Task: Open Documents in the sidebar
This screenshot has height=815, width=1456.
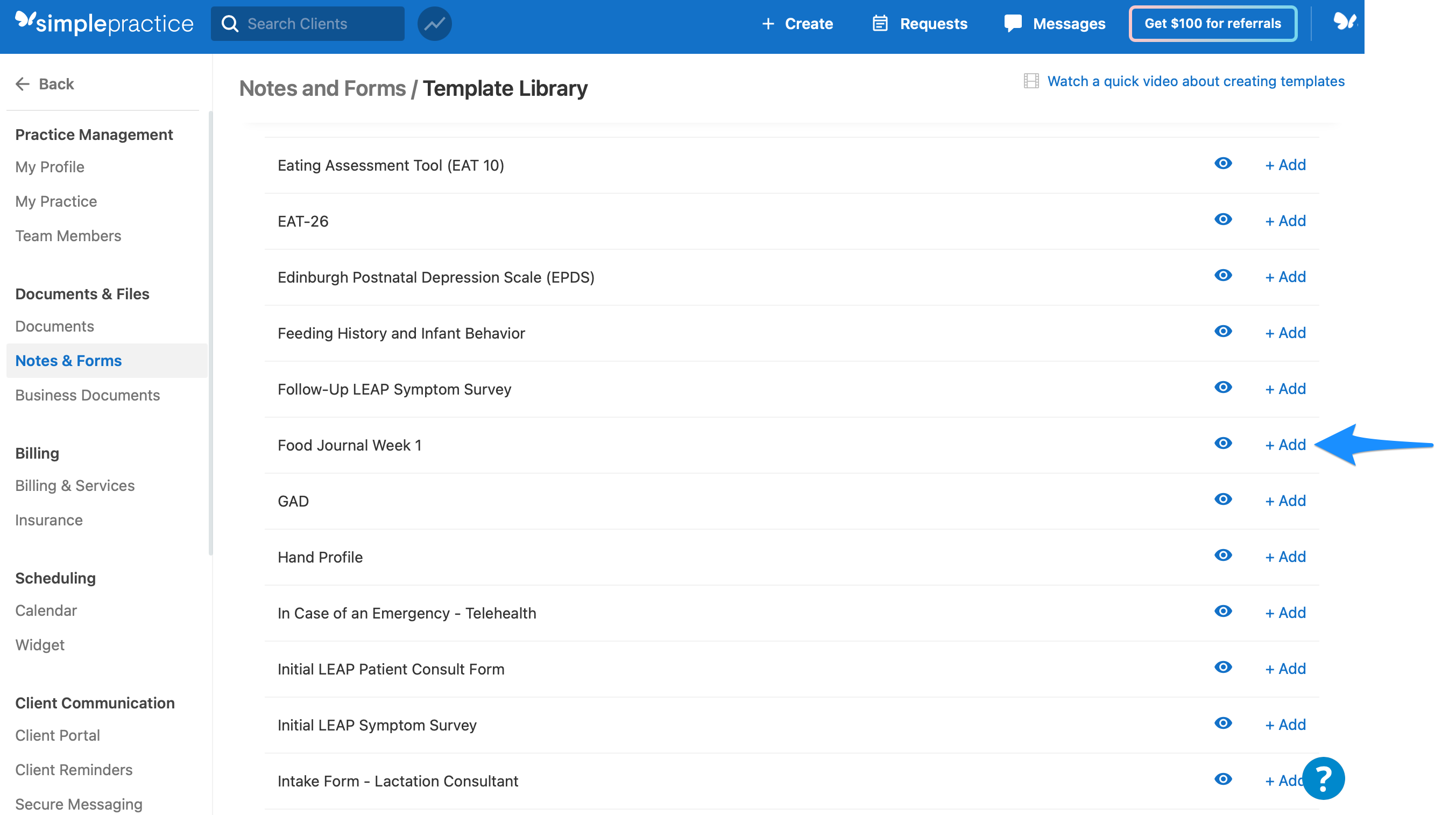Action: 54,326
